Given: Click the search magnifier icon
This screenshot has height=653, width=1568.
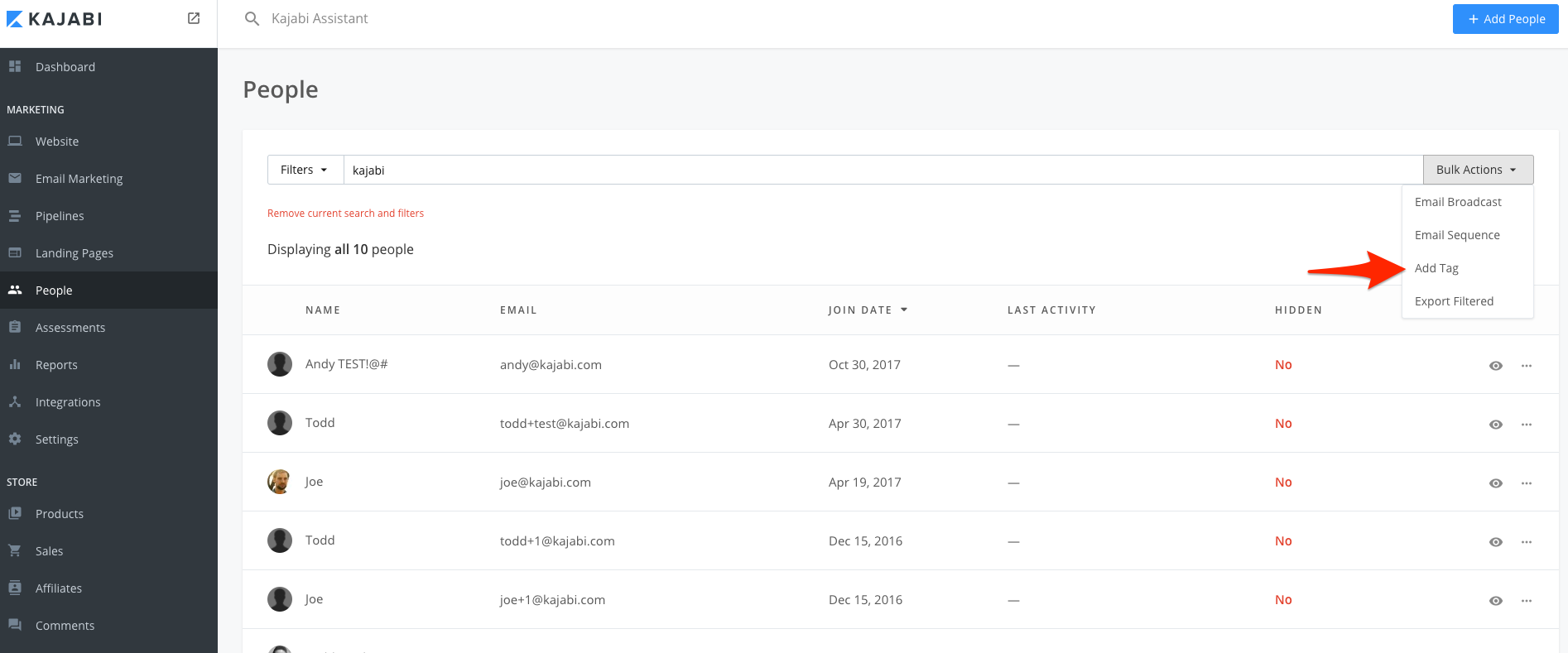Looking at the screenshot, I should point(253,18).
